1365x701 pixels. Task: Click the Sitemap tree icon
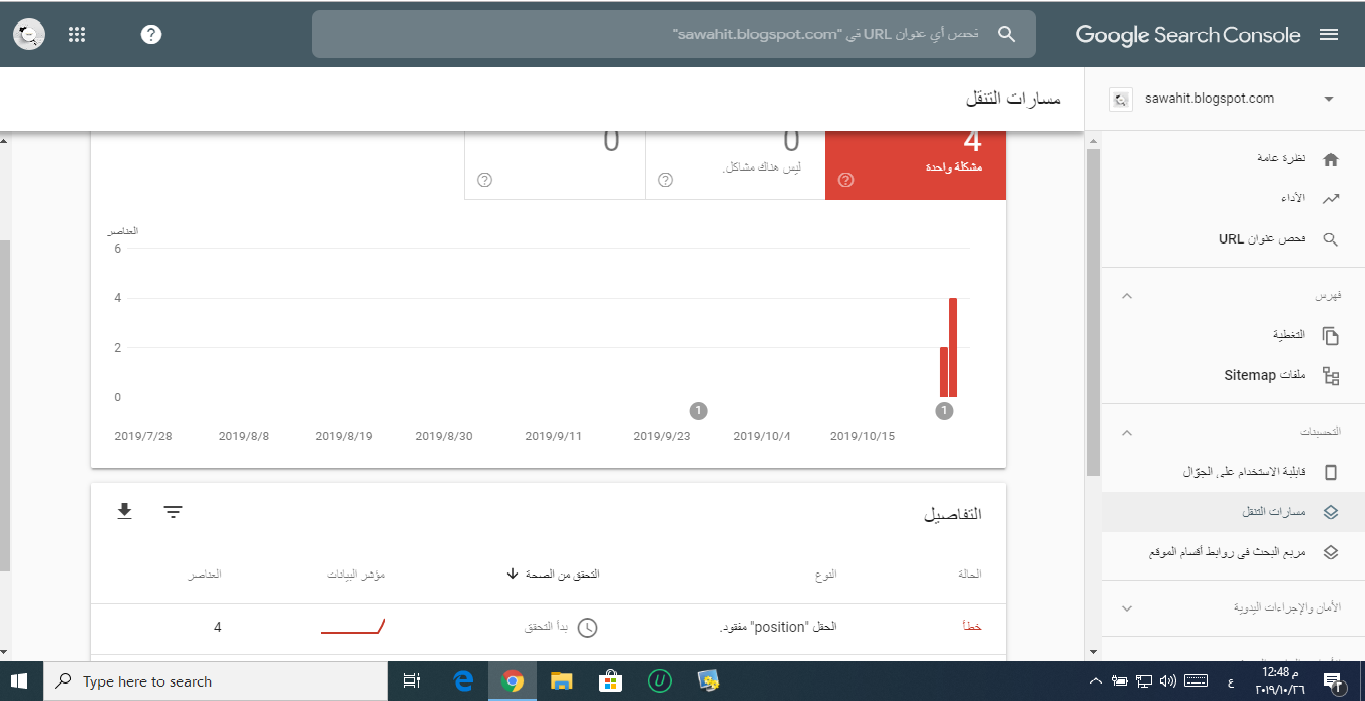pos(1330,376)
